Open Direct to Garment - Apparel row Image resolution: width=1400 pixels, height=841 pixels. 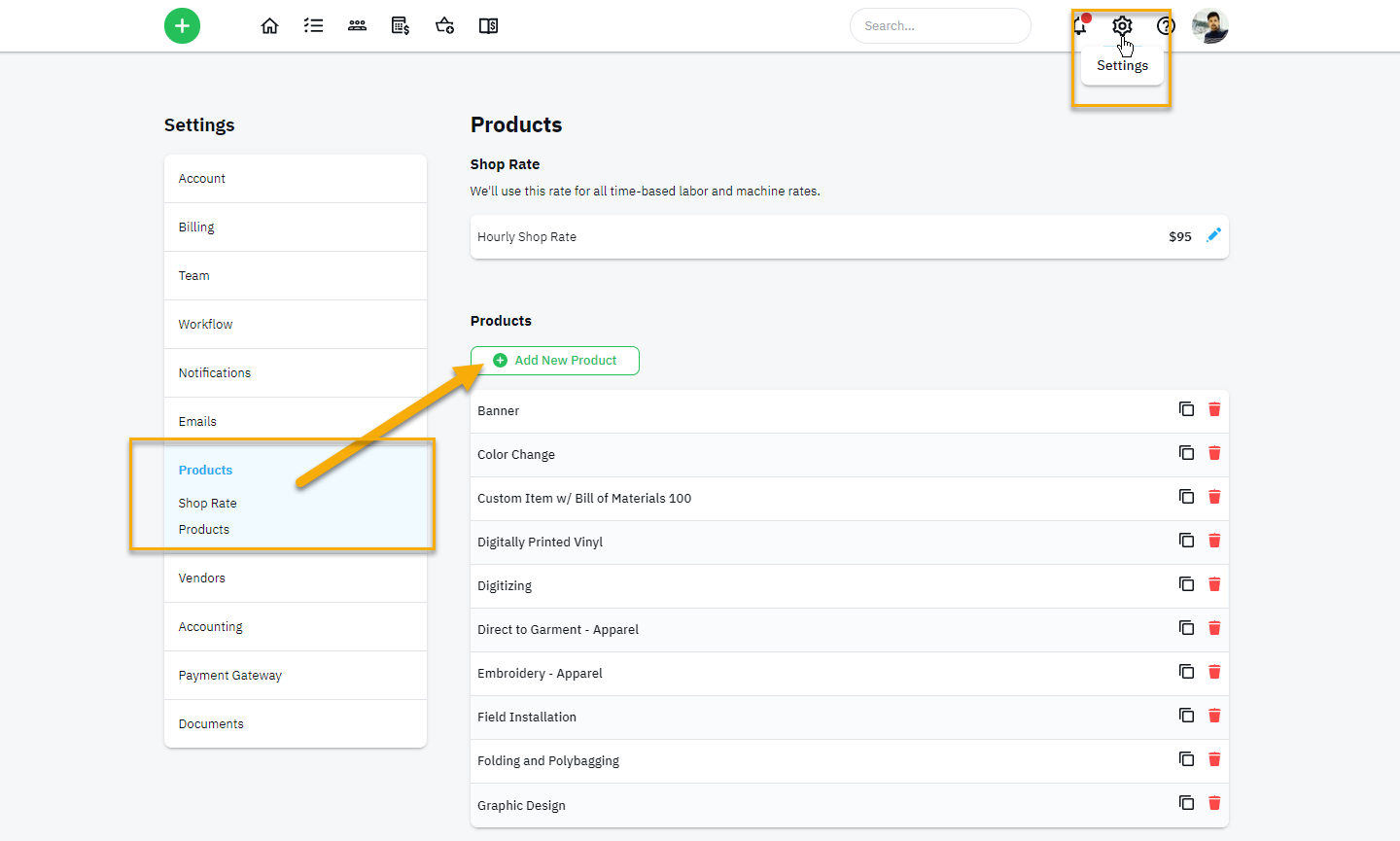pos(850,630)
